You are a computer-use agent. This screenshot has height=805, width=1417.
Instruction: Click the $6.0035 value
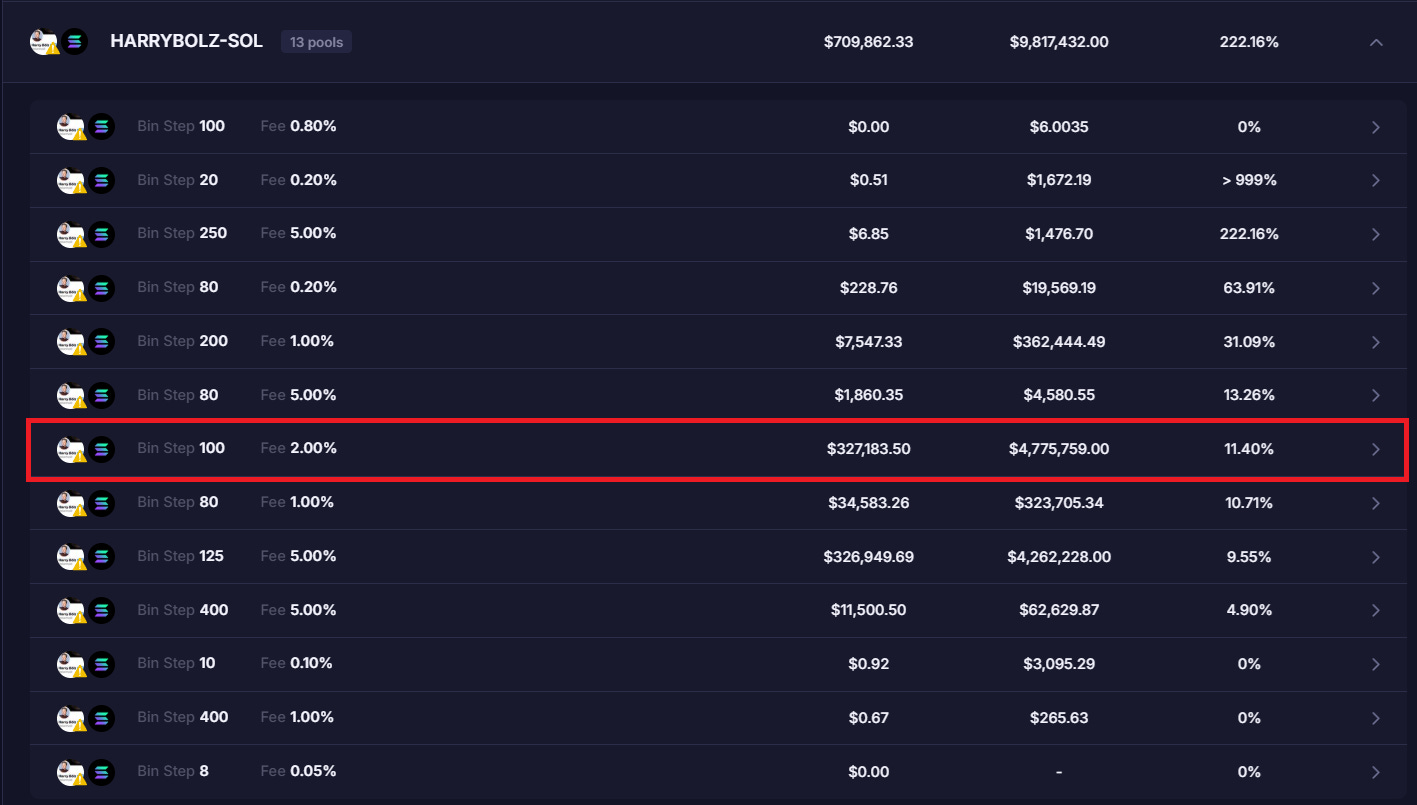[x=1059, y=127]
